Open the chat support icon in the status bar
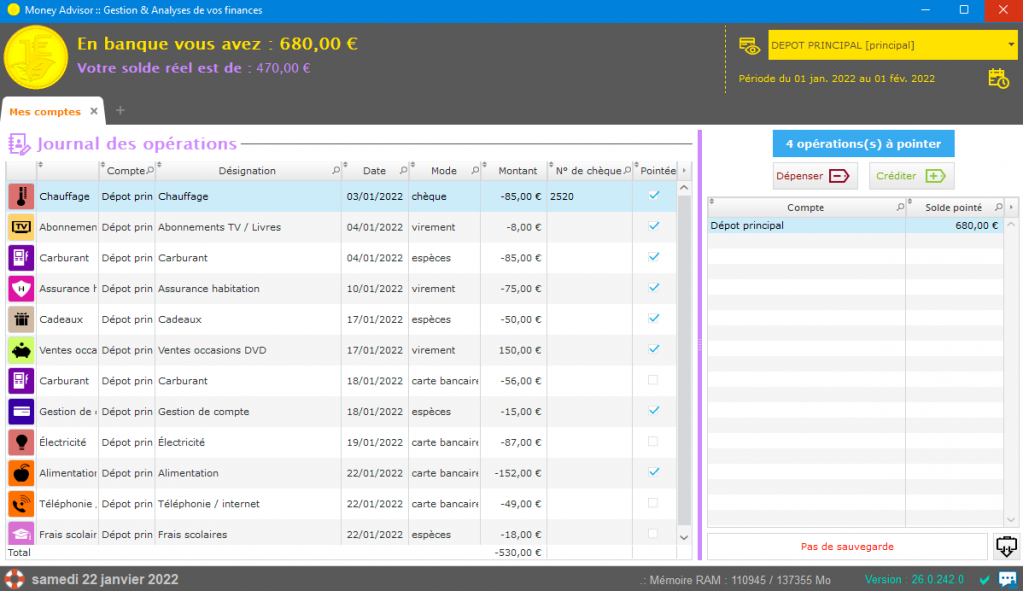The width and height of the screenshot is (1024, 591). (1008, 578)
